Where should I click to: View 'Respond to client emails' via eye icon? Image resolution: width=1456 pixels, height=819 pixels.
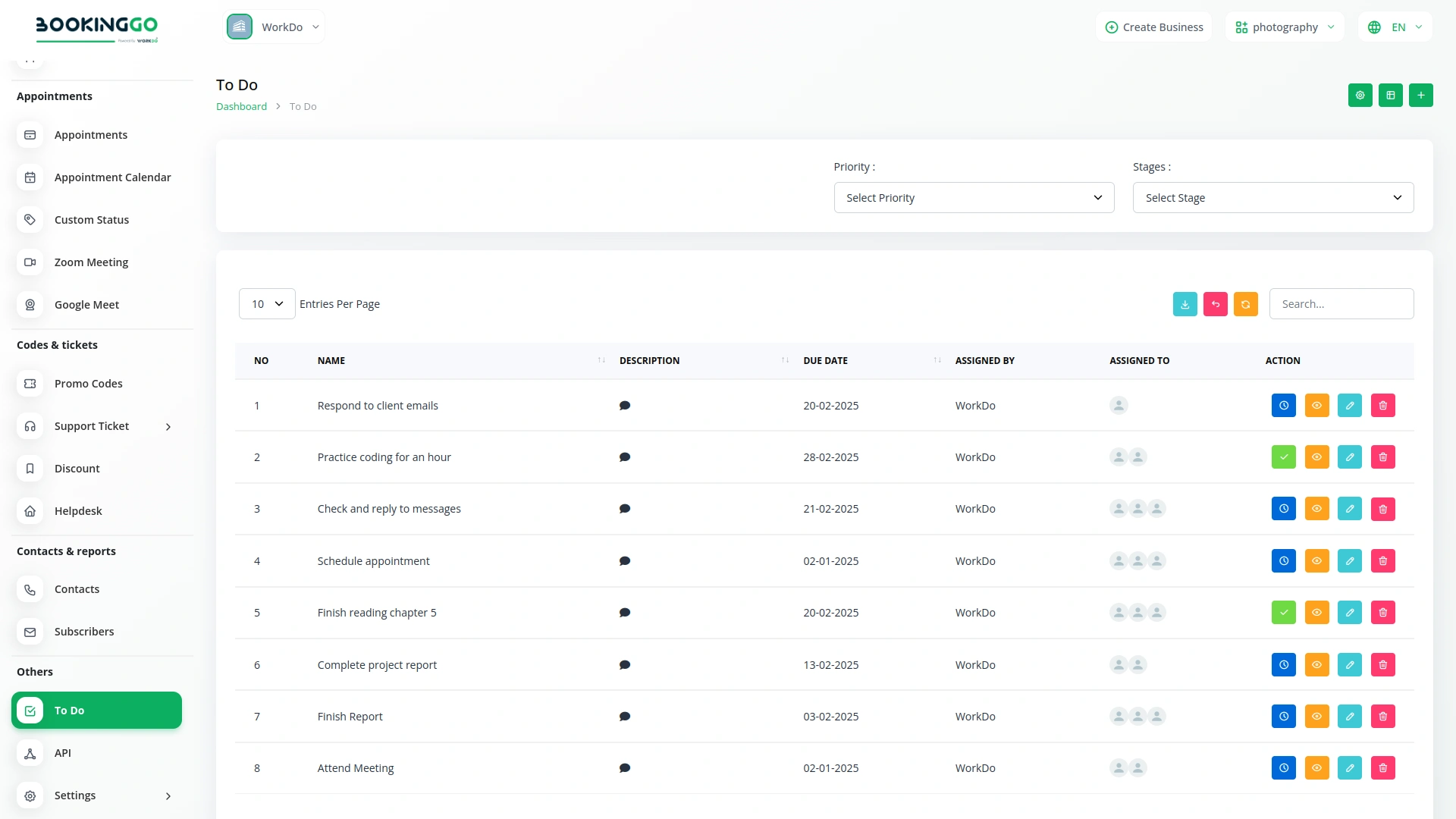[x=1316, y=406]
